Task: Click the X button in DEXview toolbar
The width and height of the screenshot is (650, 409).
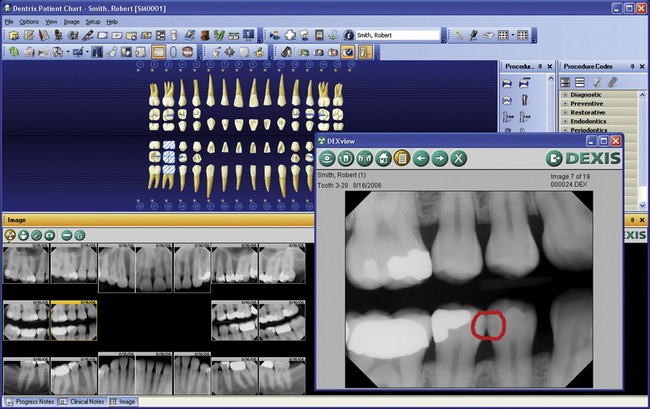Action: click(458, 158)
